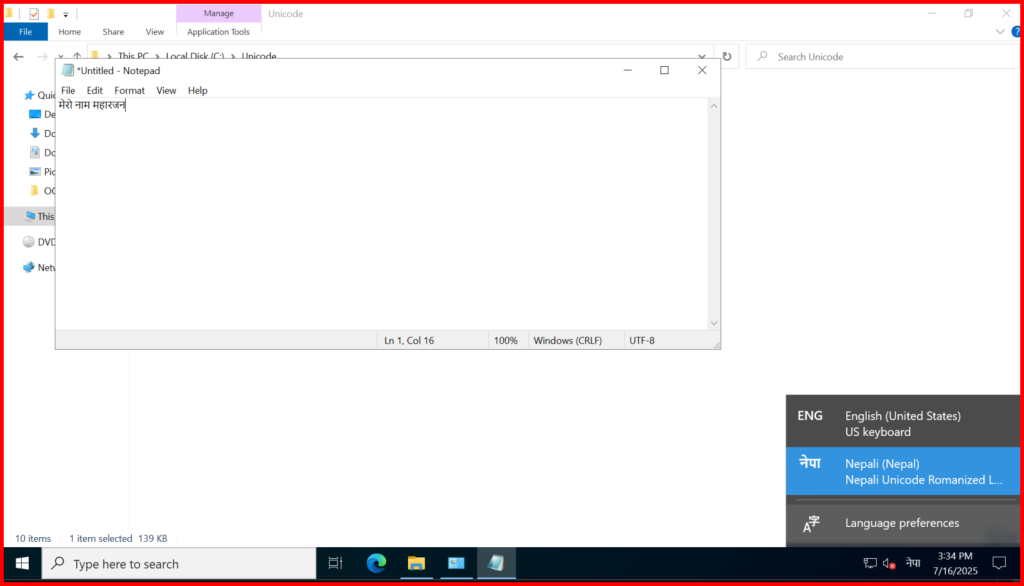
Task: Click the Windows Start button
Action: pos(22,563)
